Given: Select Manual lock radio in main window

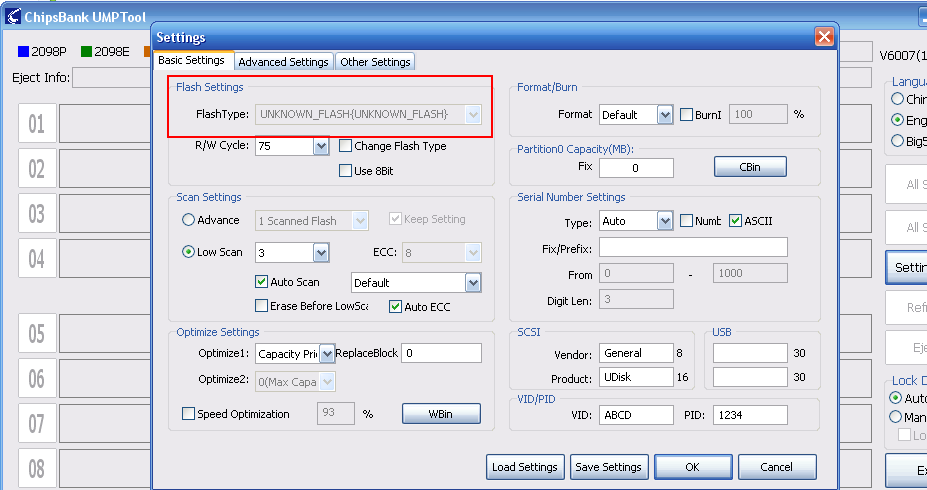Looking at the screenshot, I should coord(896,417).
